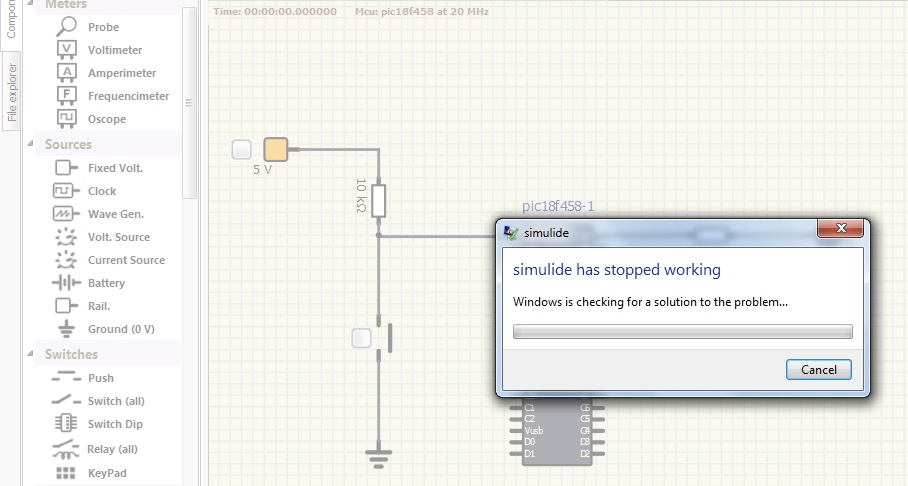Select the pic18f458 chip body
Screen dimensions: 908x486
pyautogui.click(x=557, y=432)
